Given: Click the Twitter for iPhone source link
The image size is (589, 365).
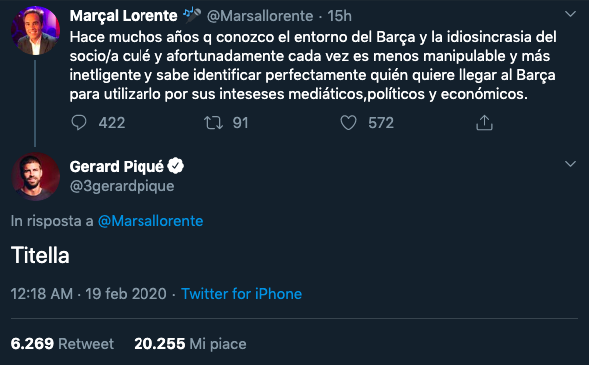Looking at the screenshot, I should tap(242, 294).
